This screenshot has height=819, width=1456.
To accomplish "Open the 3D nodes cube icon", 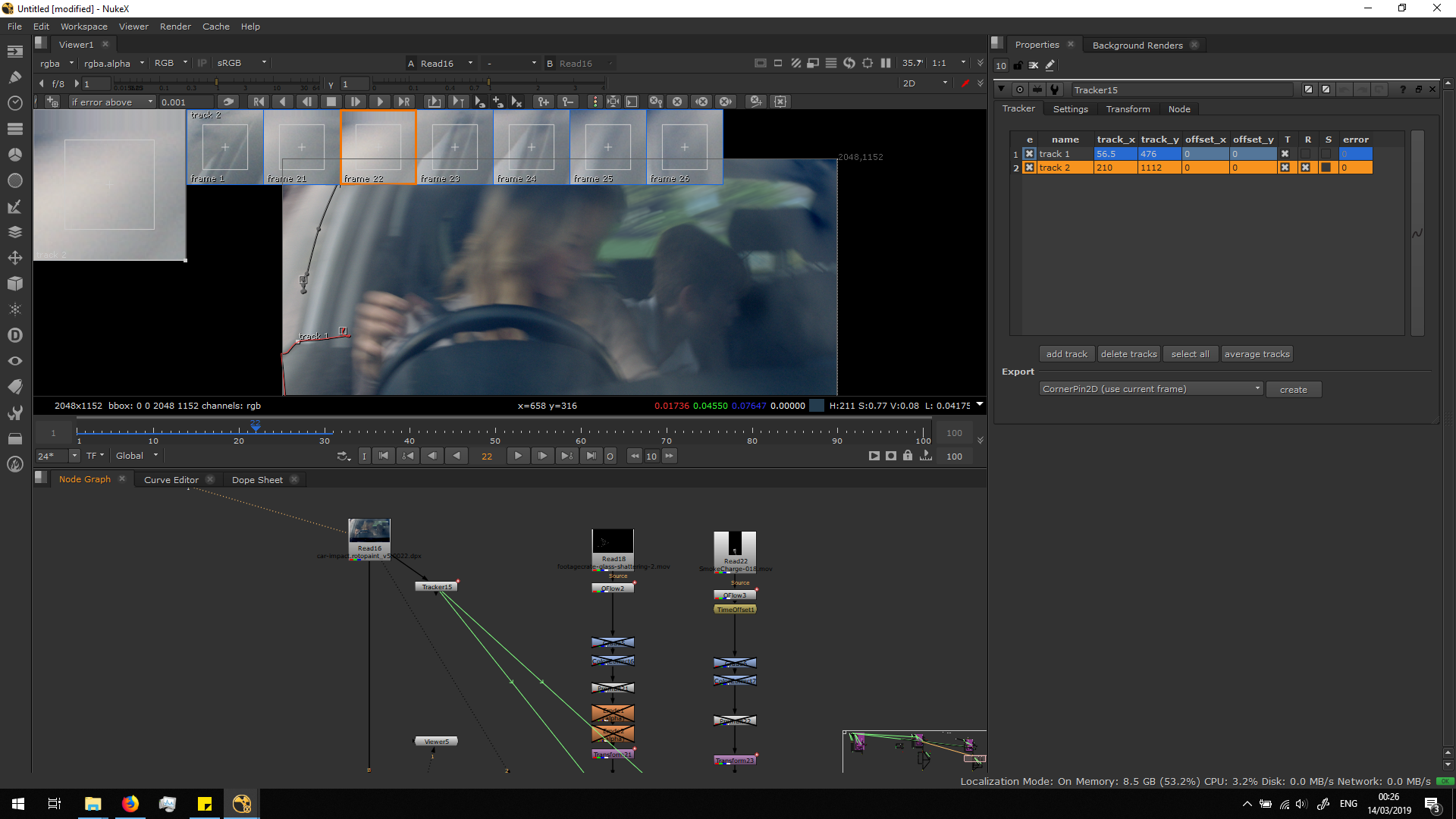I will [14, 284].
